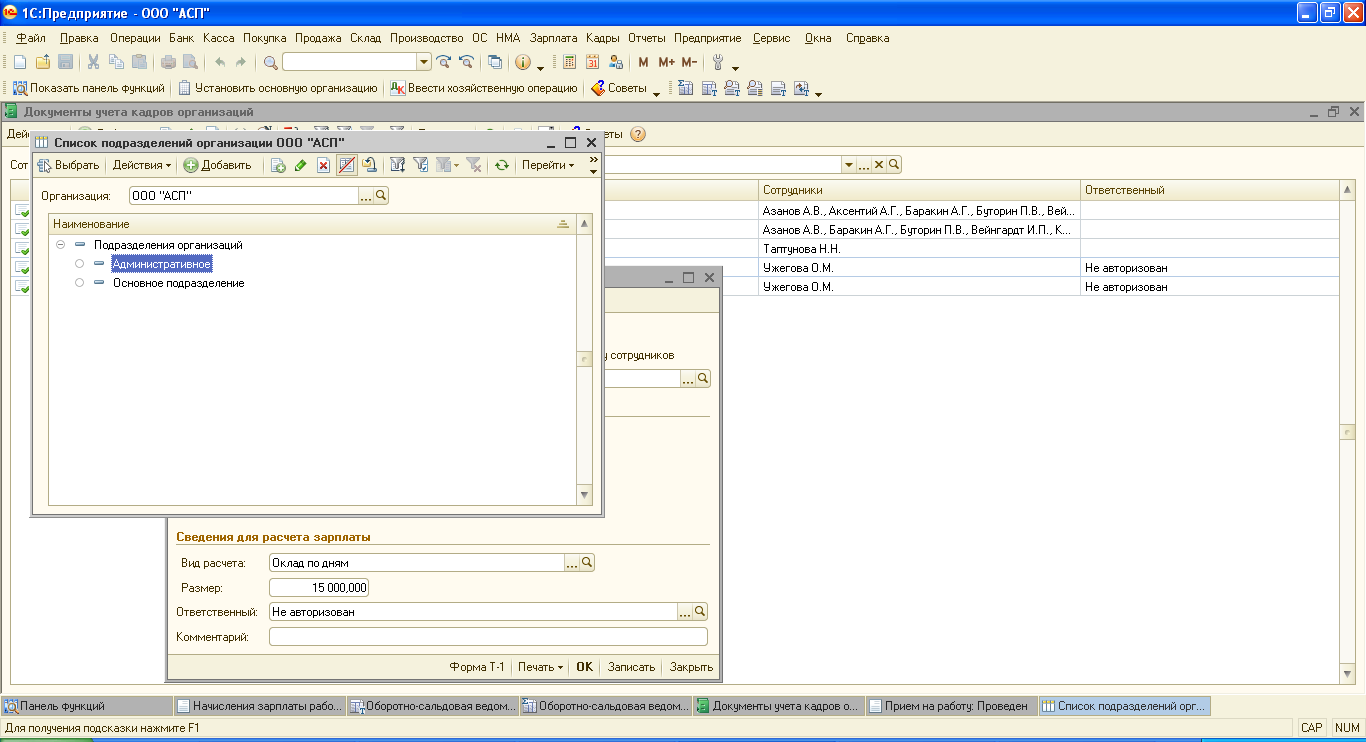Click Показать панель функций in the toolbar
Image resolution: width=1366 pixels, height=742 pixels.
tap(88, 88)
